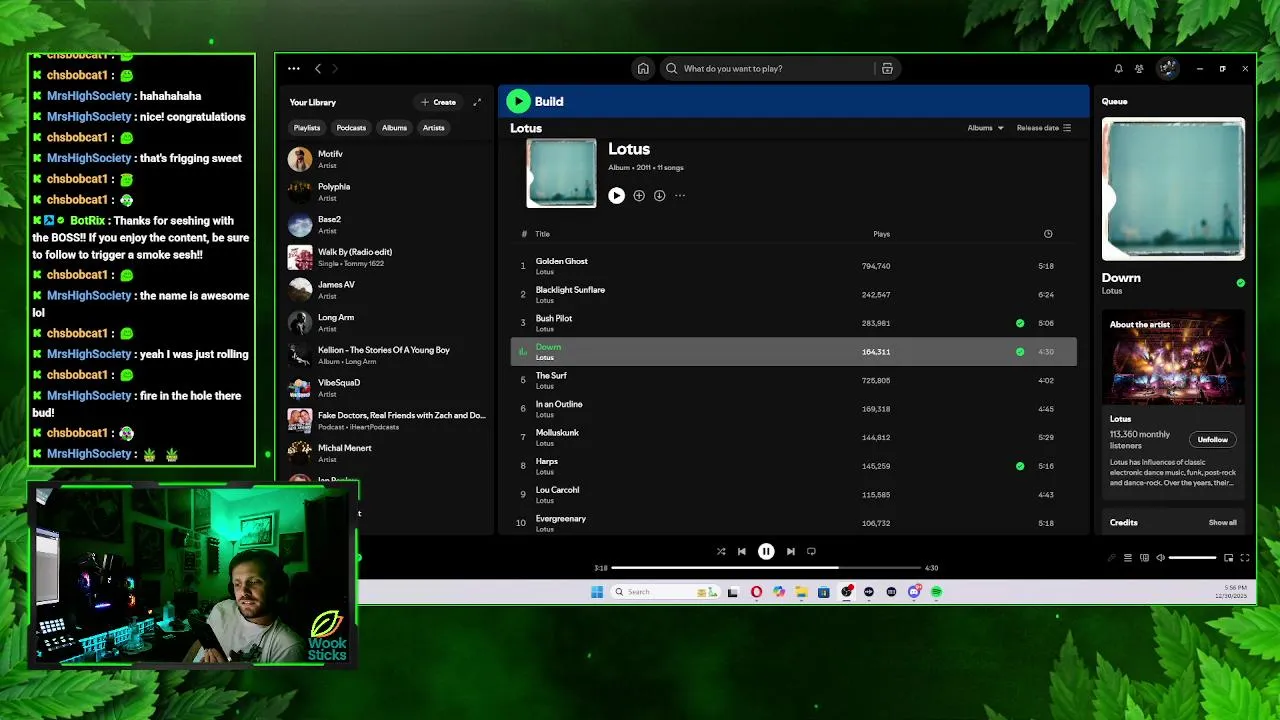Select the Artists filter chip
Screen dimensions: 1280x720
(433, 128)
